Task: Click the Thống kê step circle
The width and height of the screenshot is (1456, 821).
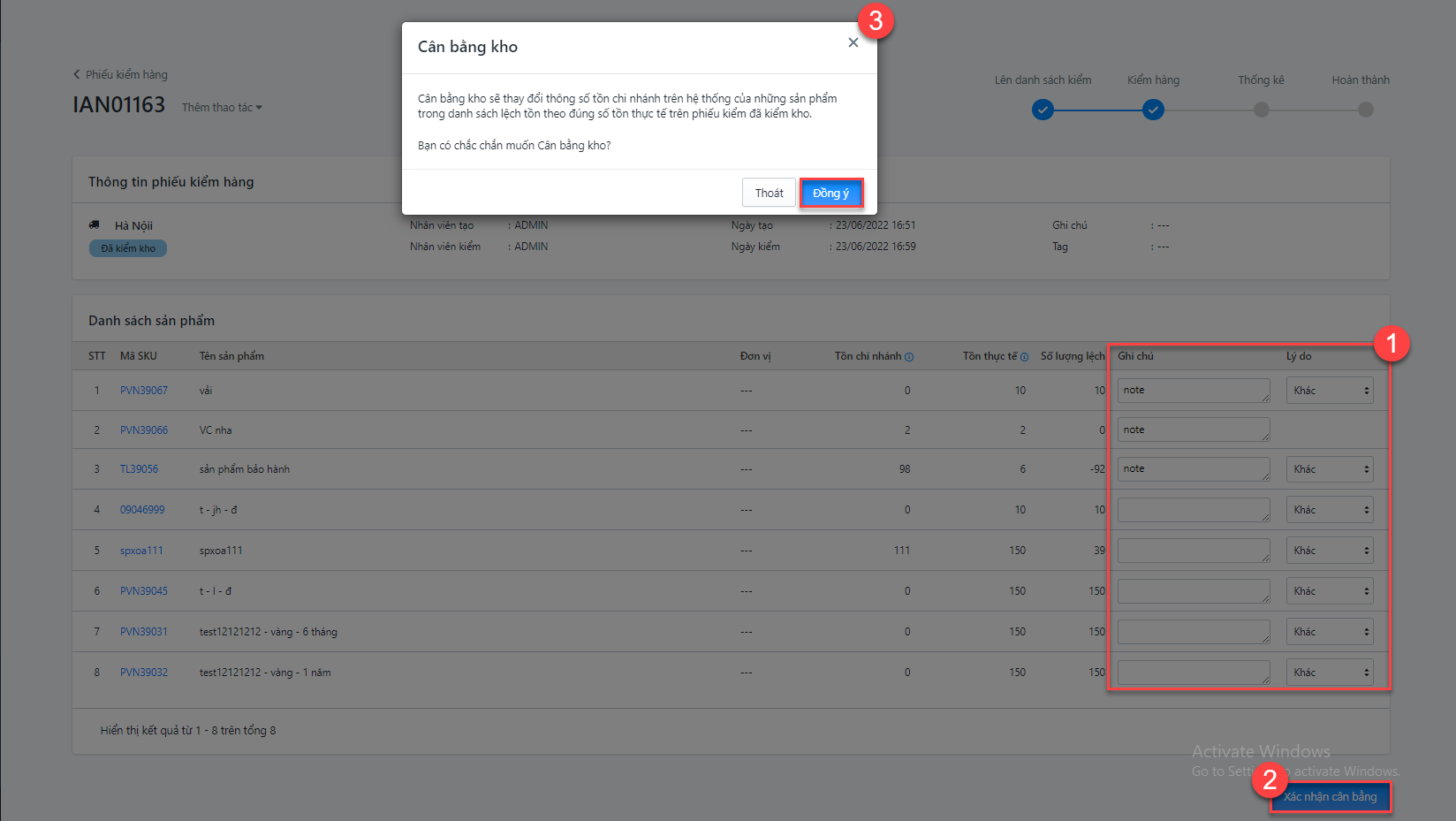Action: pyautogui.click(x=1261, y=110)
